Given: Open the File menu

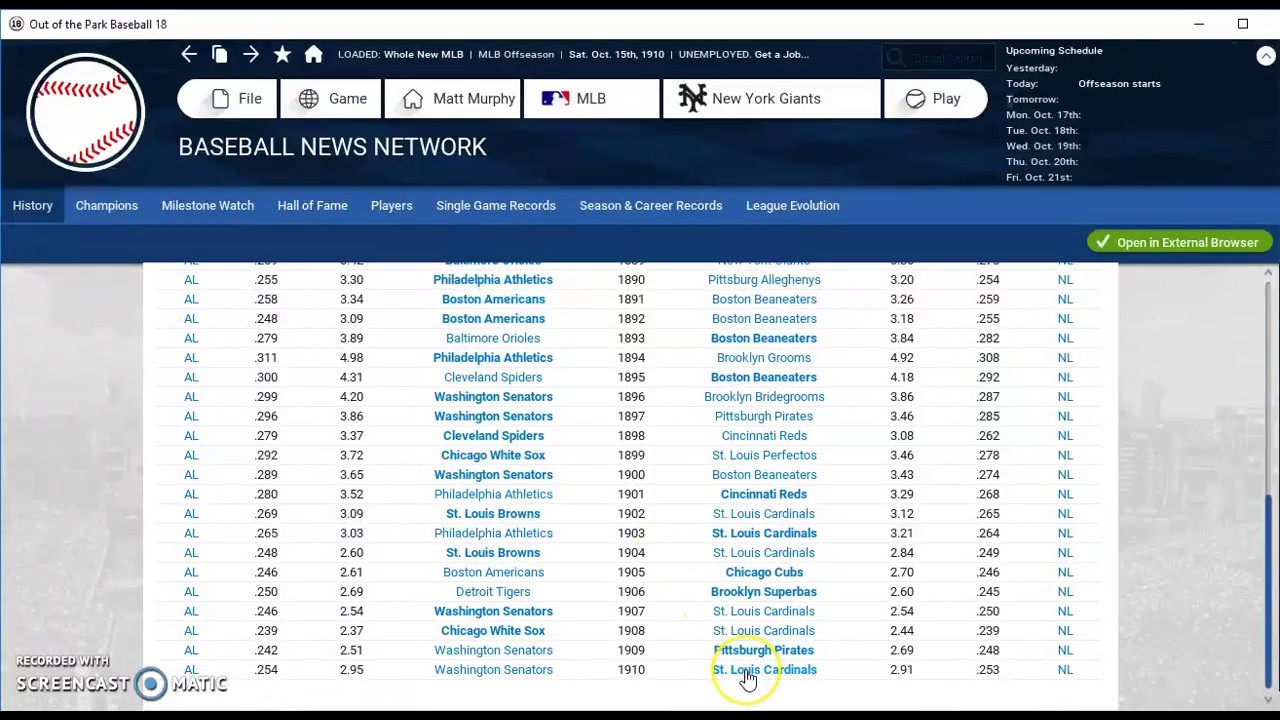Looking at the screenshot, I should (227, 98).
